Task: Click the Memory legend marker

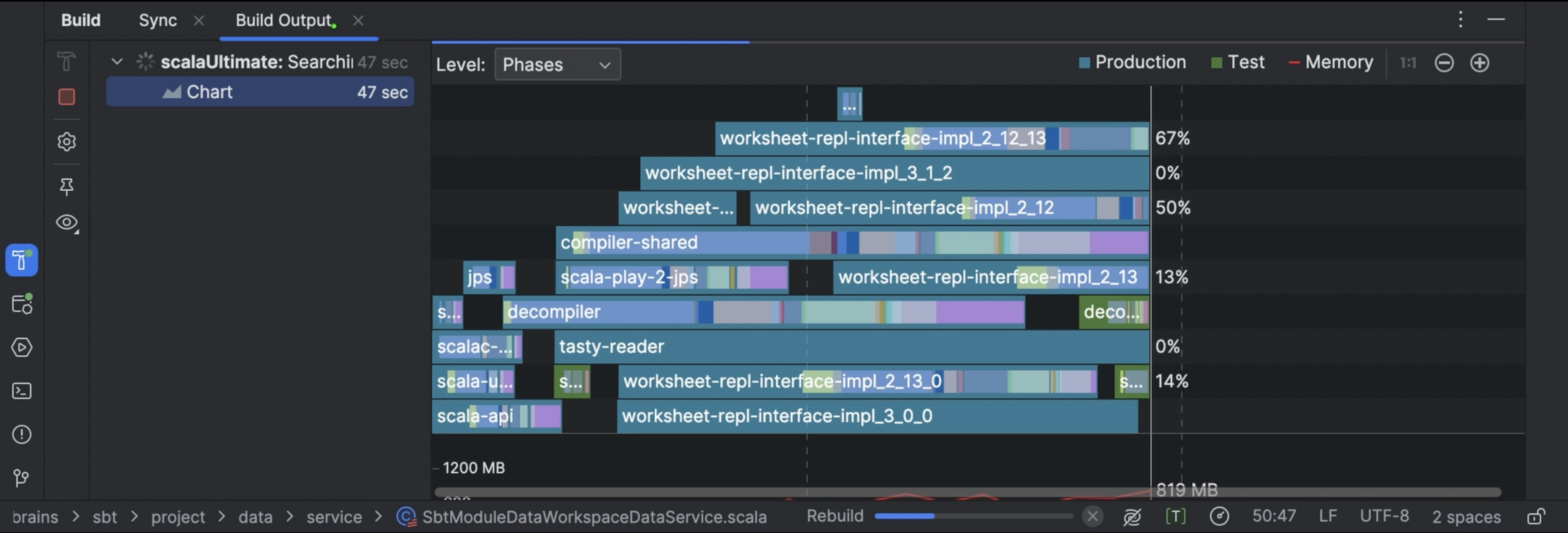Action: tap(1294, 63)
